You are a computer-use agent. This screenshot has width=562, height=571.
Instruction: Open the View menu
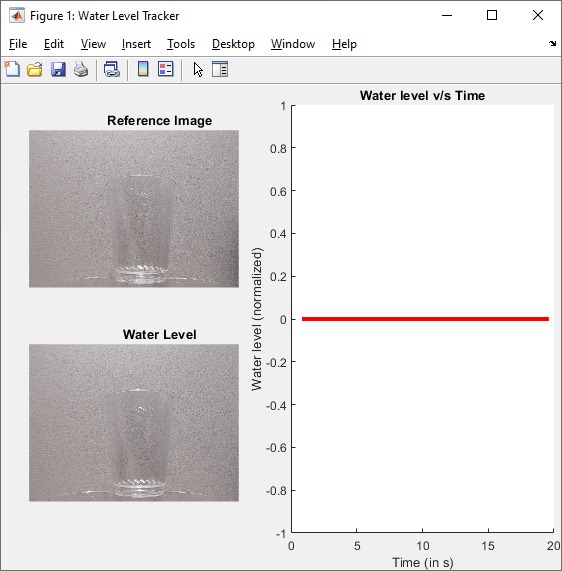click(x=93, y=44)
